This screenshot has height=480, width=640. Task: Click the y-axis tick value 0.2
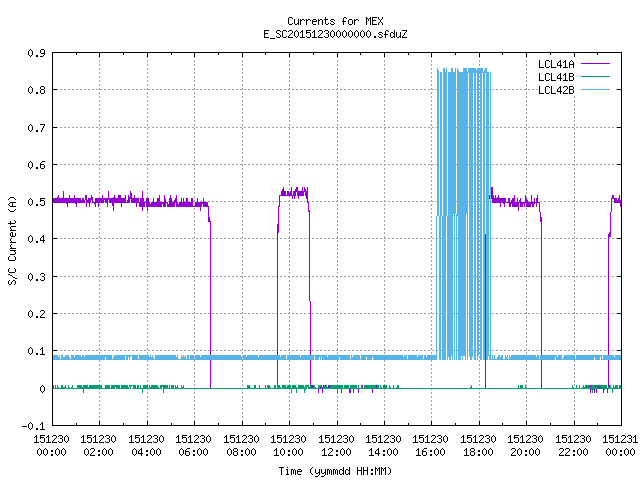(36, 314)
